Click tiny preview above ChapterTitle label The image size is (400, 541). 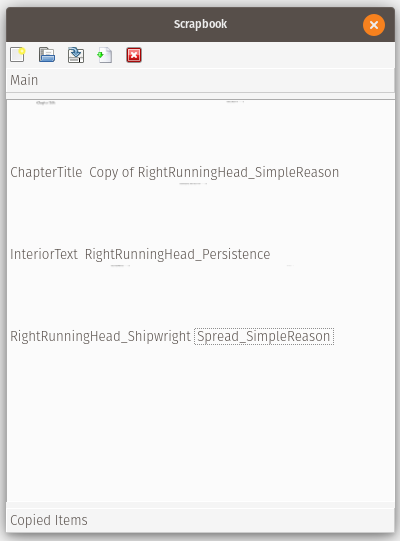click(46, 102)
